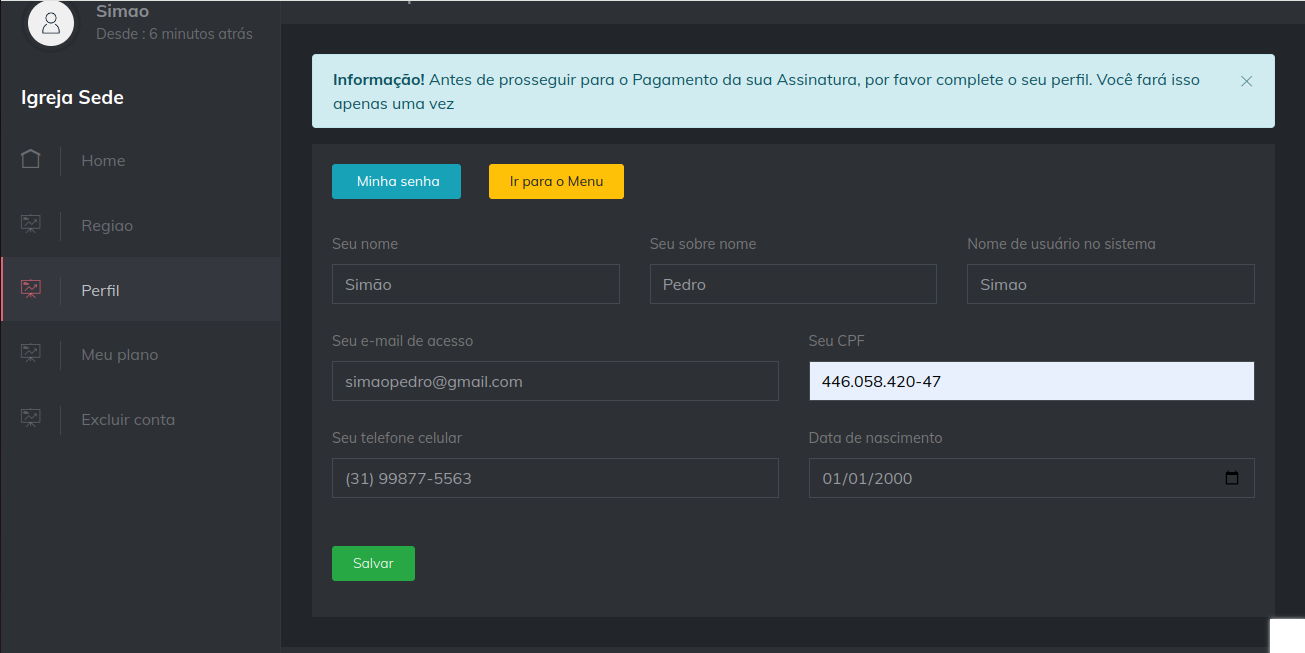Click the Perfil presentation icon
Screen dimensions: 1305x653
coord(31,290)
